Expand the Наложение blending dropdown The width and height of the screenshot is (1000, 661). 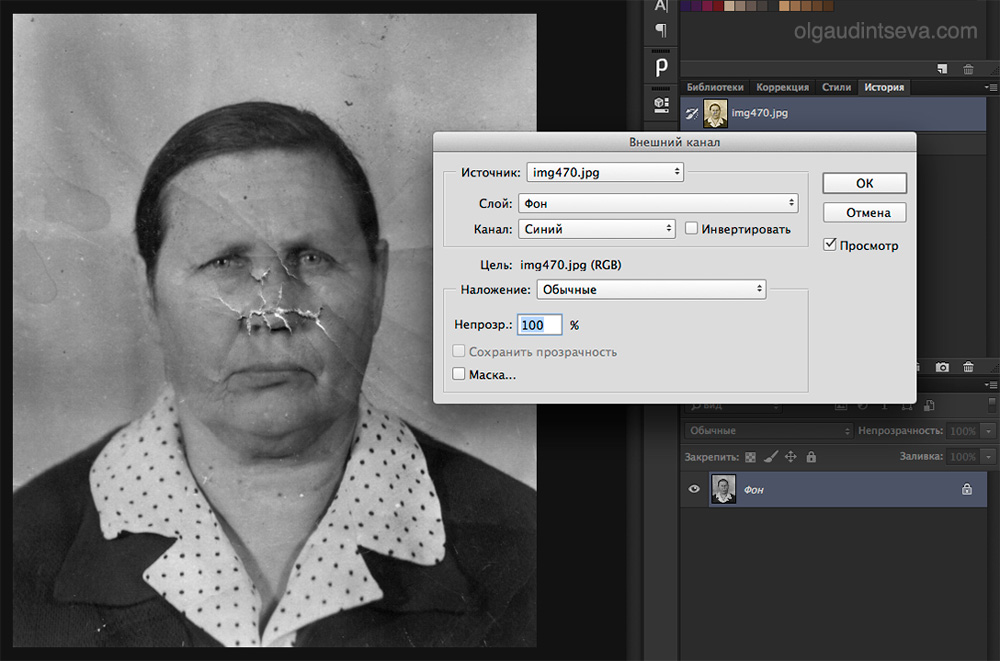click(651, 290)
